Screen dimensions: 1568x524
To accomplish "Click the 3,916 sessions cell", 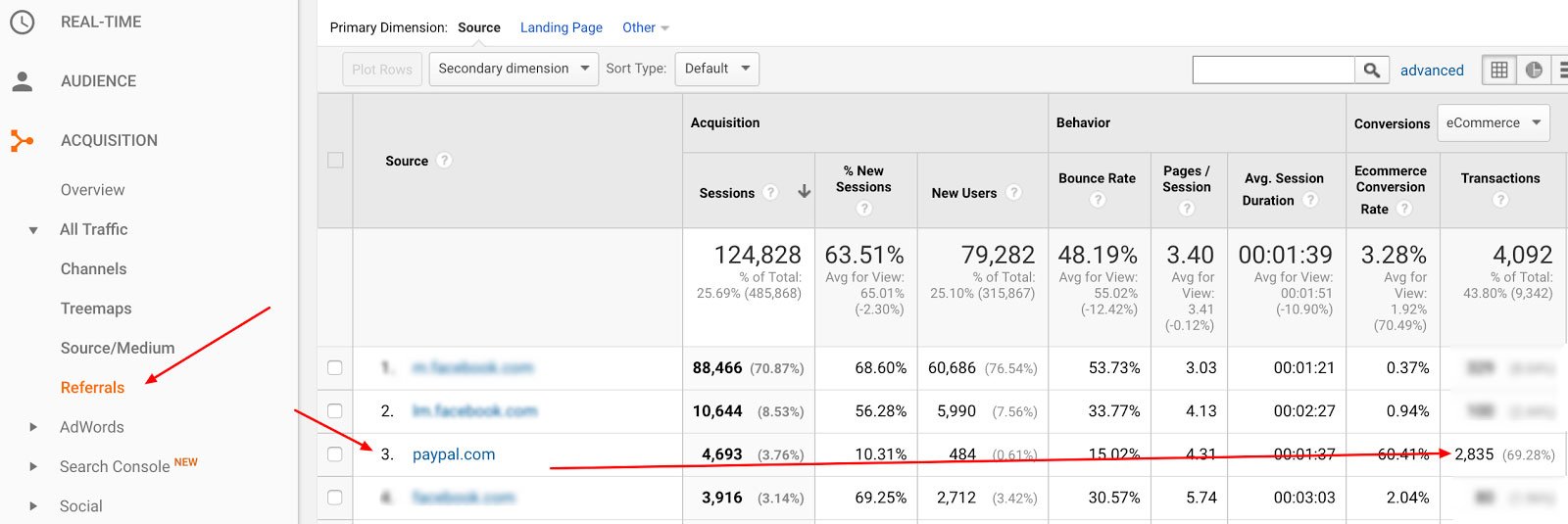I will [722, 498].
